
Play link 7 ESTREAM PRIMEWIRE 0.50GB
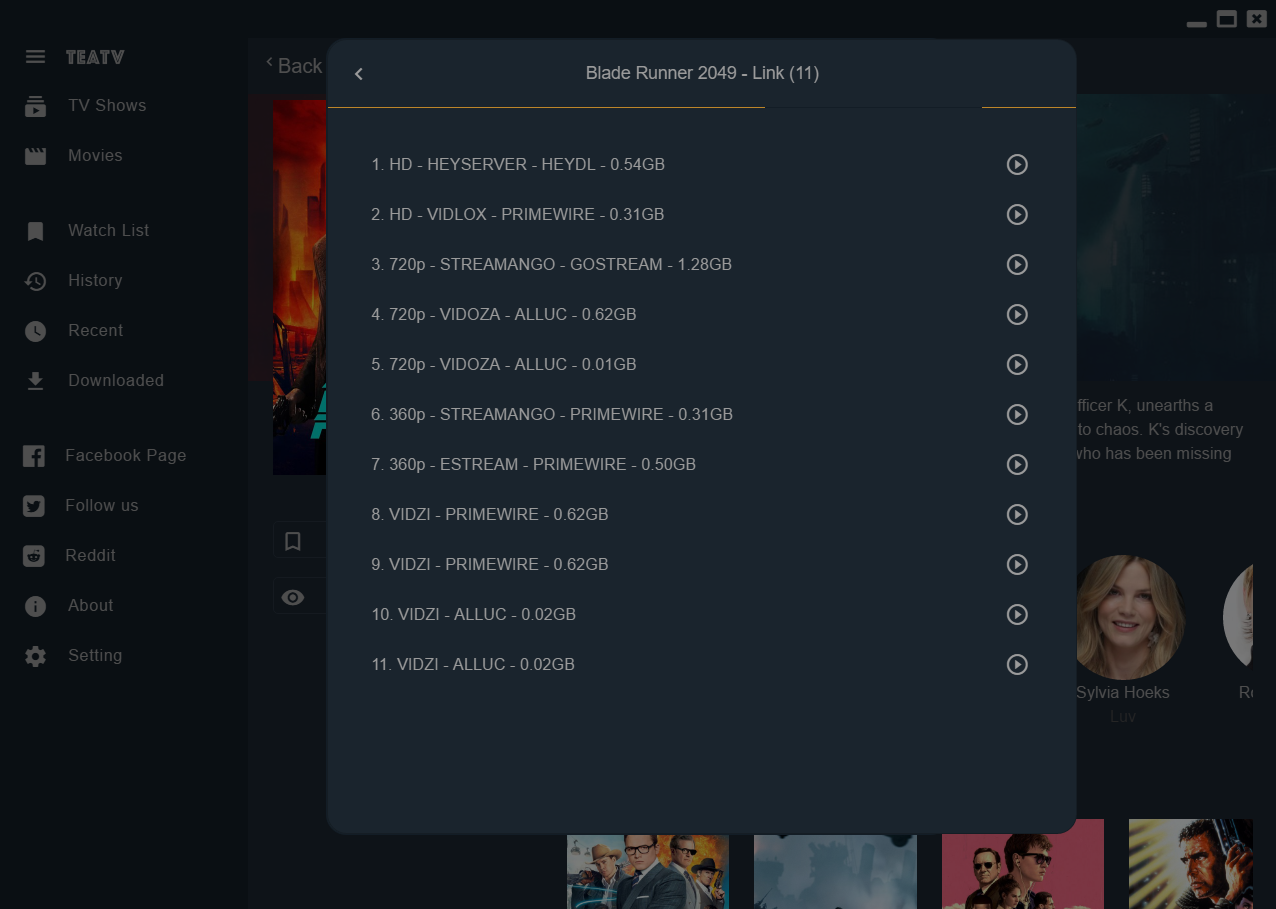point(1017,464)
